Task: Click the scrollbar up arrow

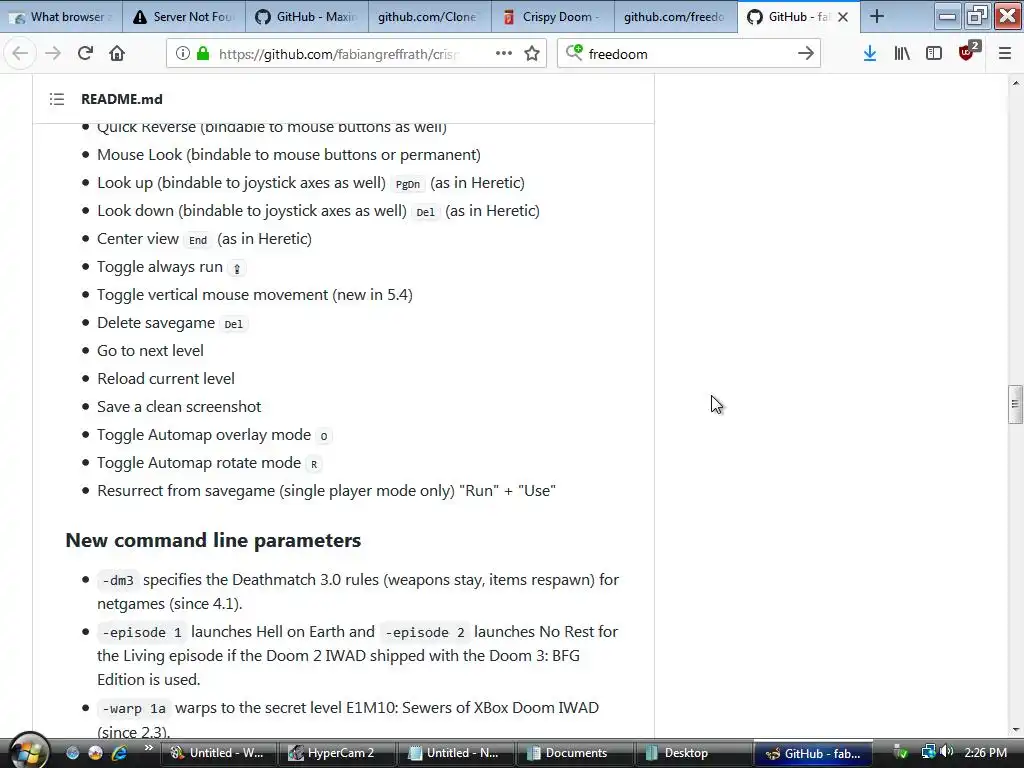Action: (x=1015, y=84)
